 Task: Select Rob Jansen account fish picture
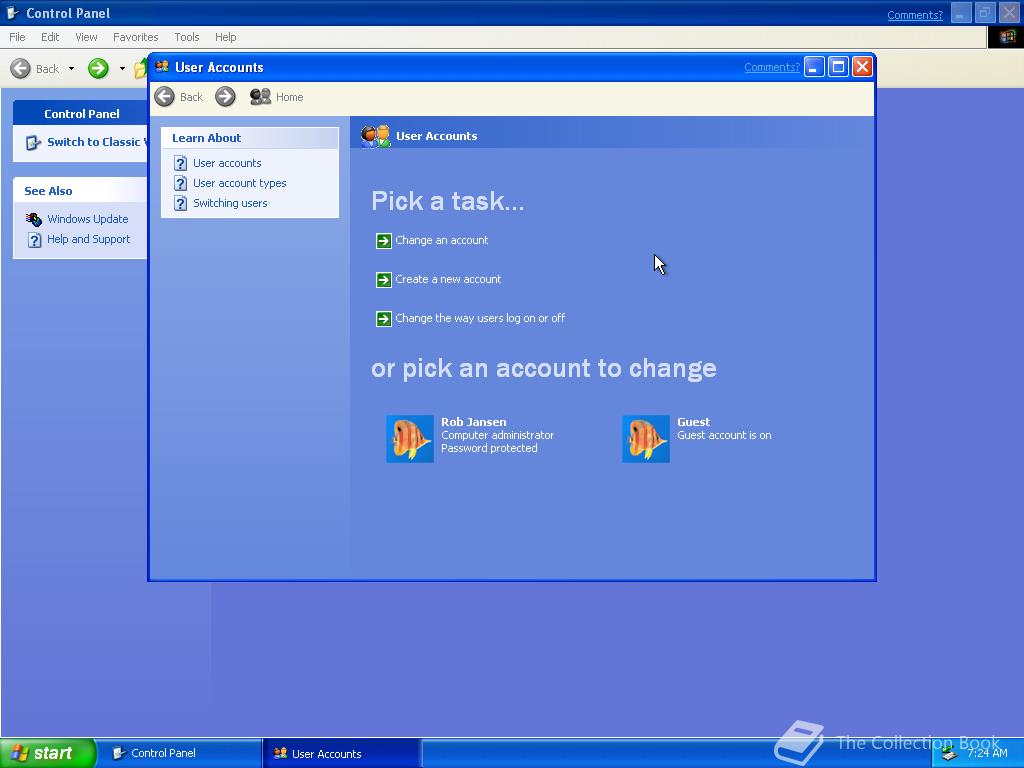tap(410, 439)
